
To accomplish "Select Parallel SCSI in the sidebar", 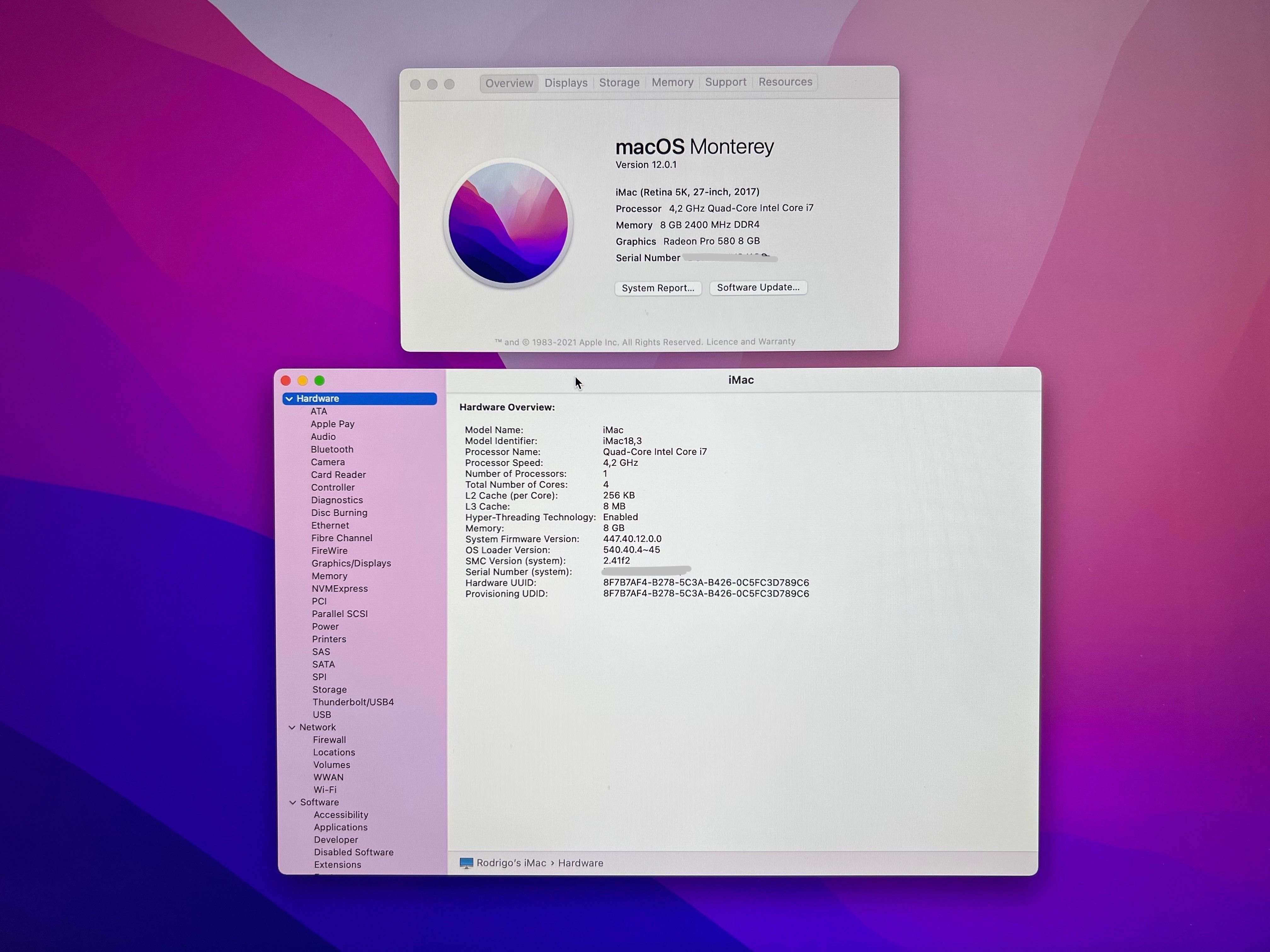I will click(x=340, y=614).
